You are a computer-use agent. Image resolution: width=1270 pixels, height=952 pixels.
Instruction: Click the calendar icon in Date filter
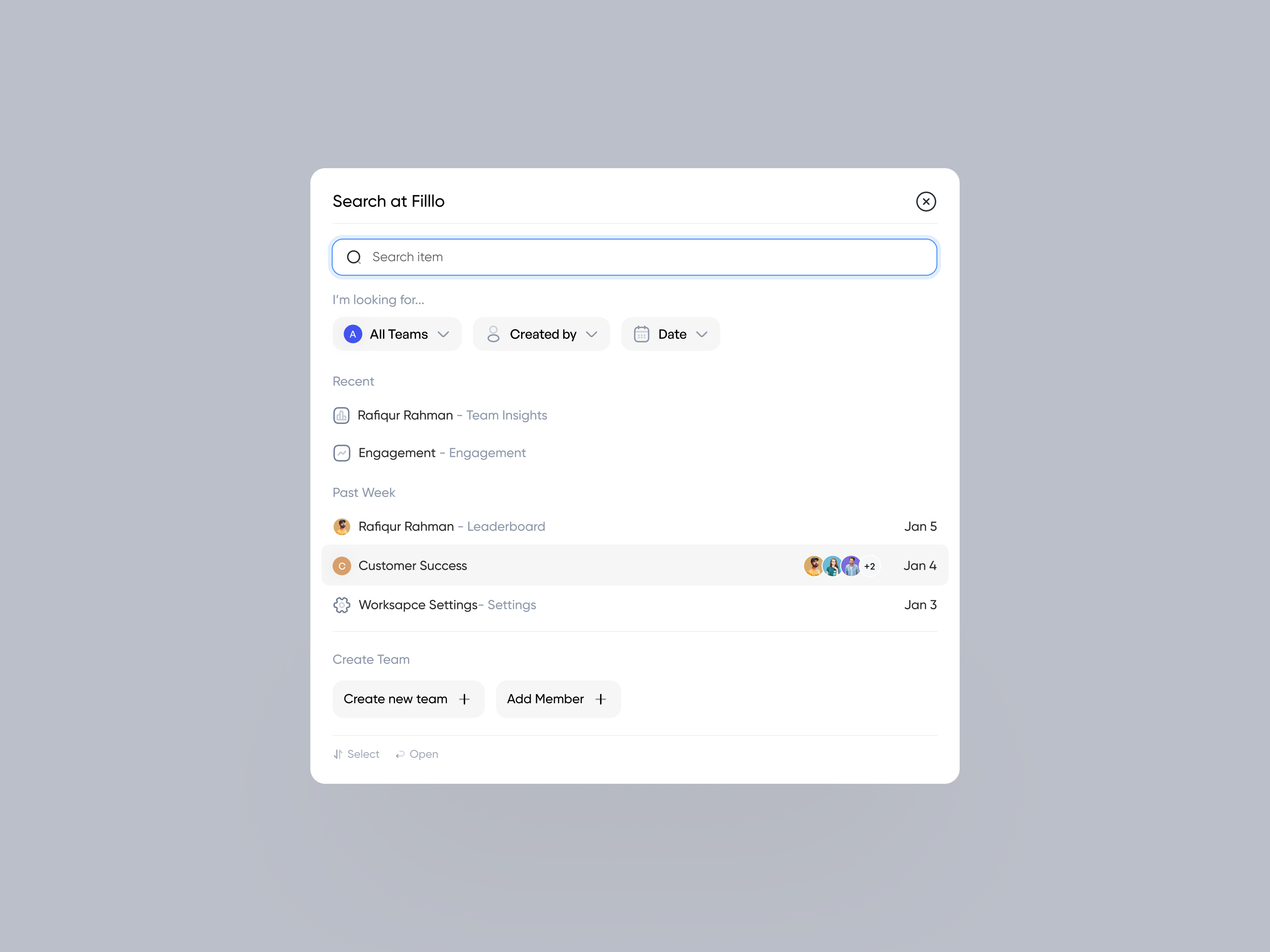tap(641, 334)
